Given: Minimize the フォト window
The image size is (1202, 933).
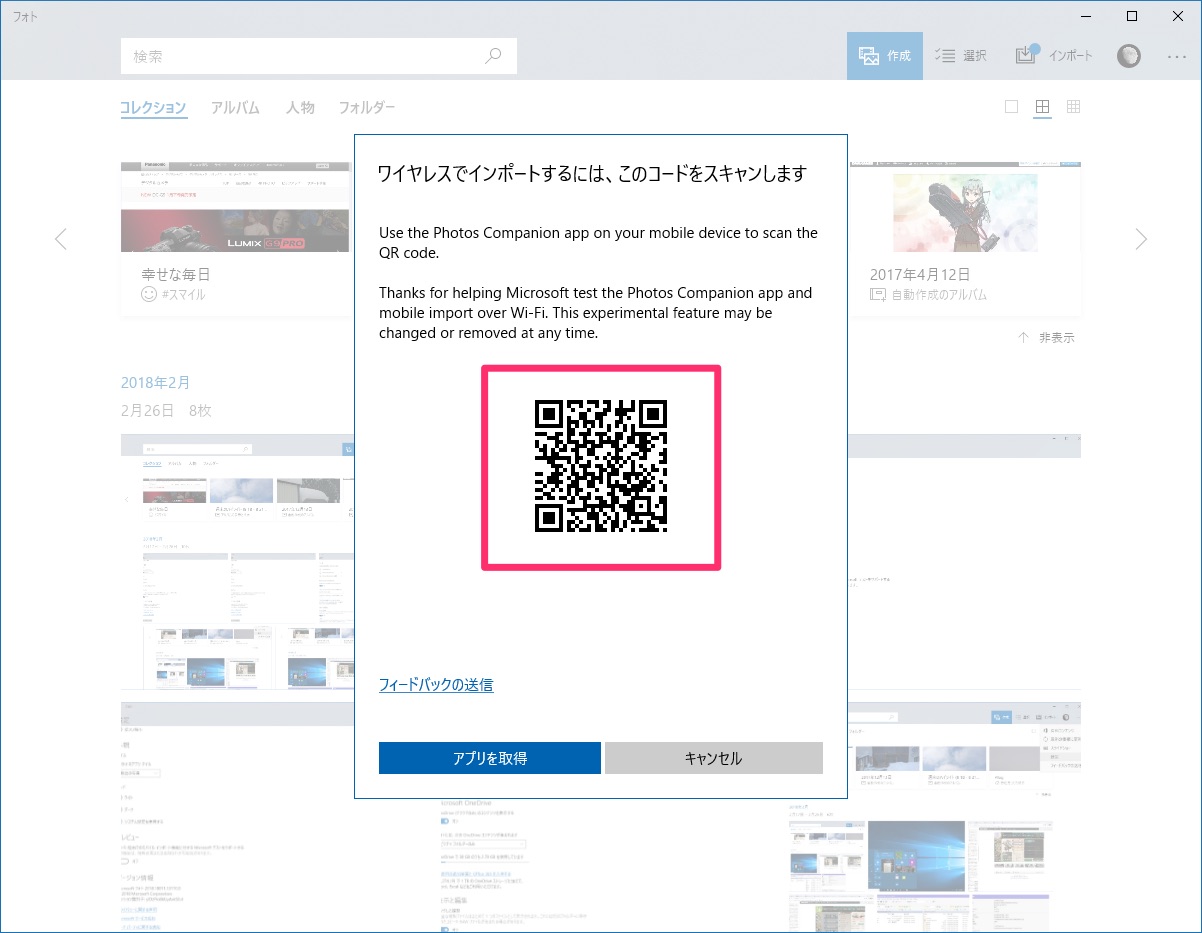Looking at the screenshot, I should click(1086, 15).
